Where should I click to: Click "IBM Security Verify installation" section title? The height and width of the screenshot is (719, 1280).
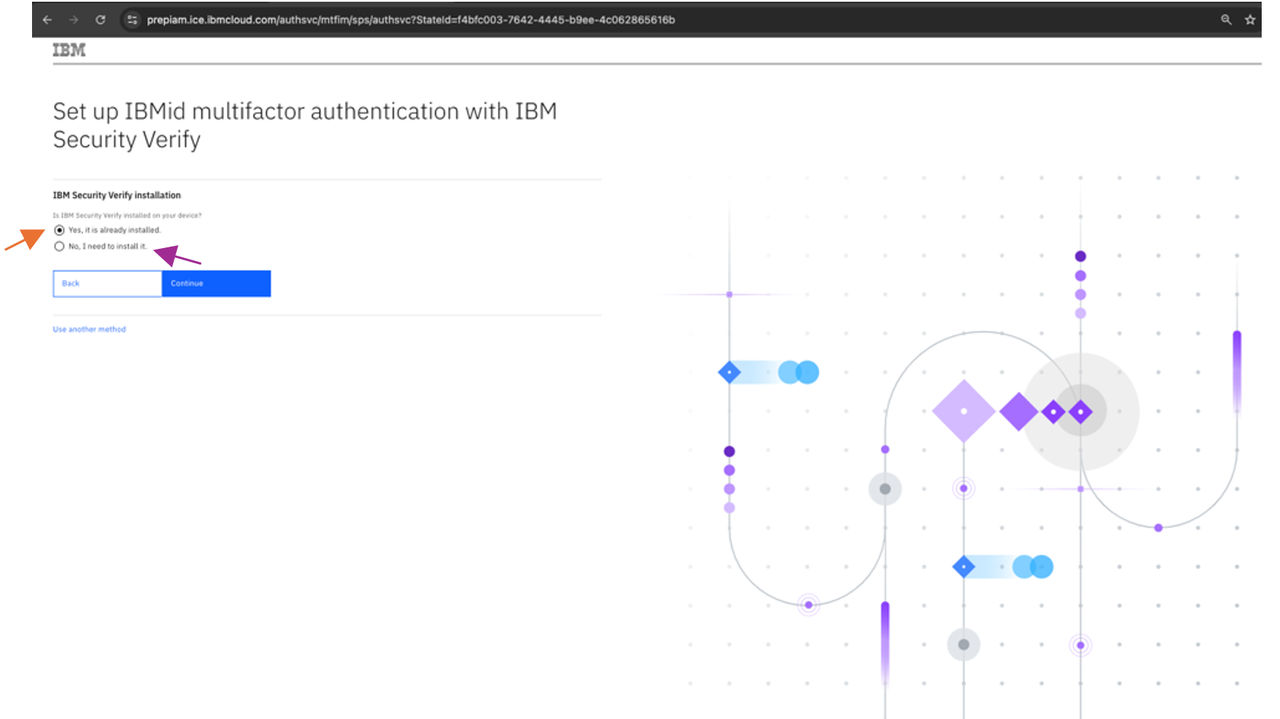coord(117,195)
